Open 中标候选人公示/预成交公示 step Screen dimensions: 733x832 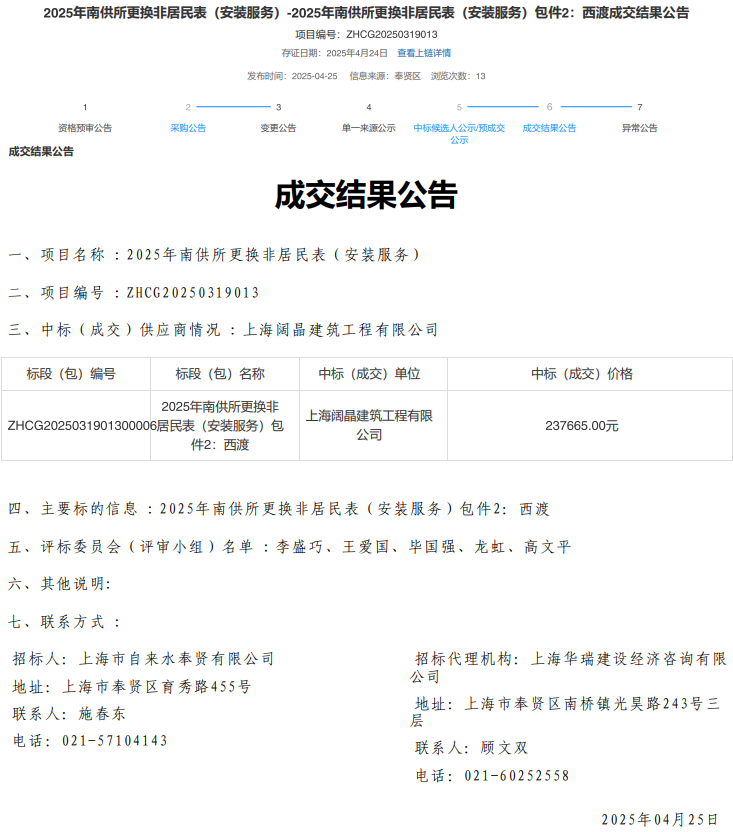click(x=459, y=133)
